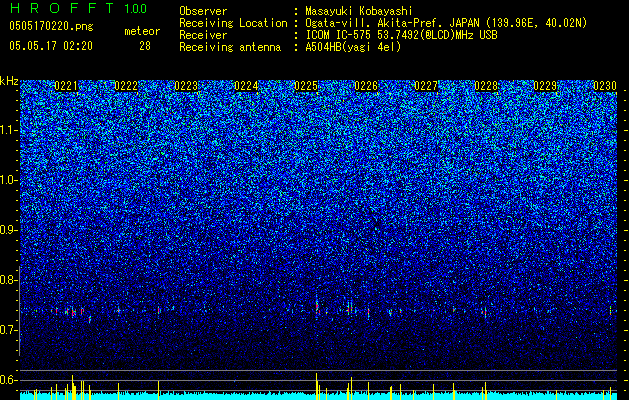Click the A504HB(yagi 4el) antenna text
This screenshot has height=400, width=629.
pyautogui.click(x=353, y=47)
